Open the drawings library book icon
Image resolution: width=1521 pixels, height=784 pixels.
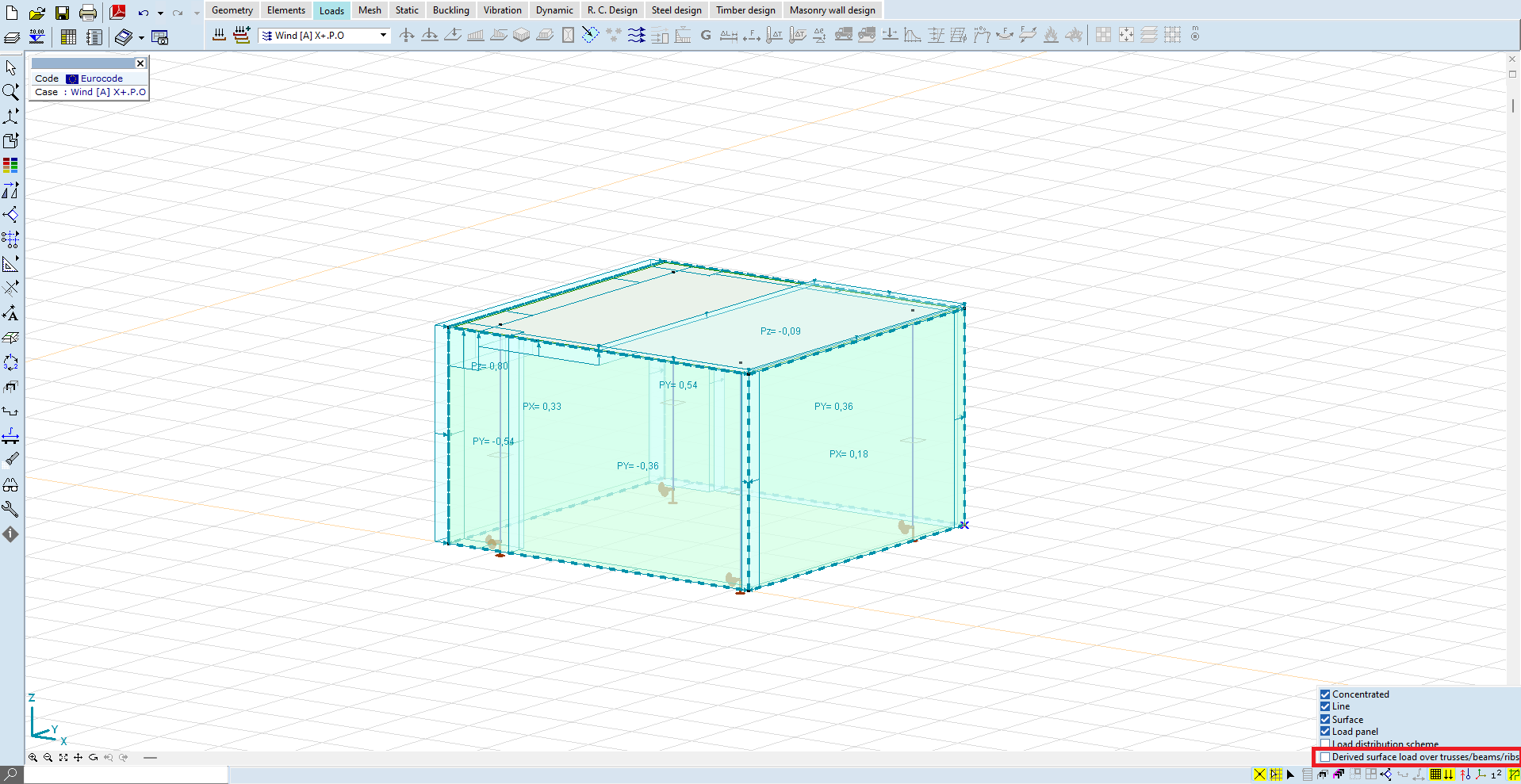[x=124, y=37]
